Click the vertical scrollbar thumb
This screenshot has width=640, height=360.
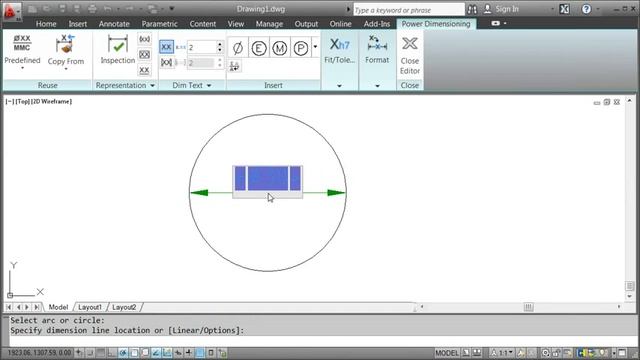[630, 286]
